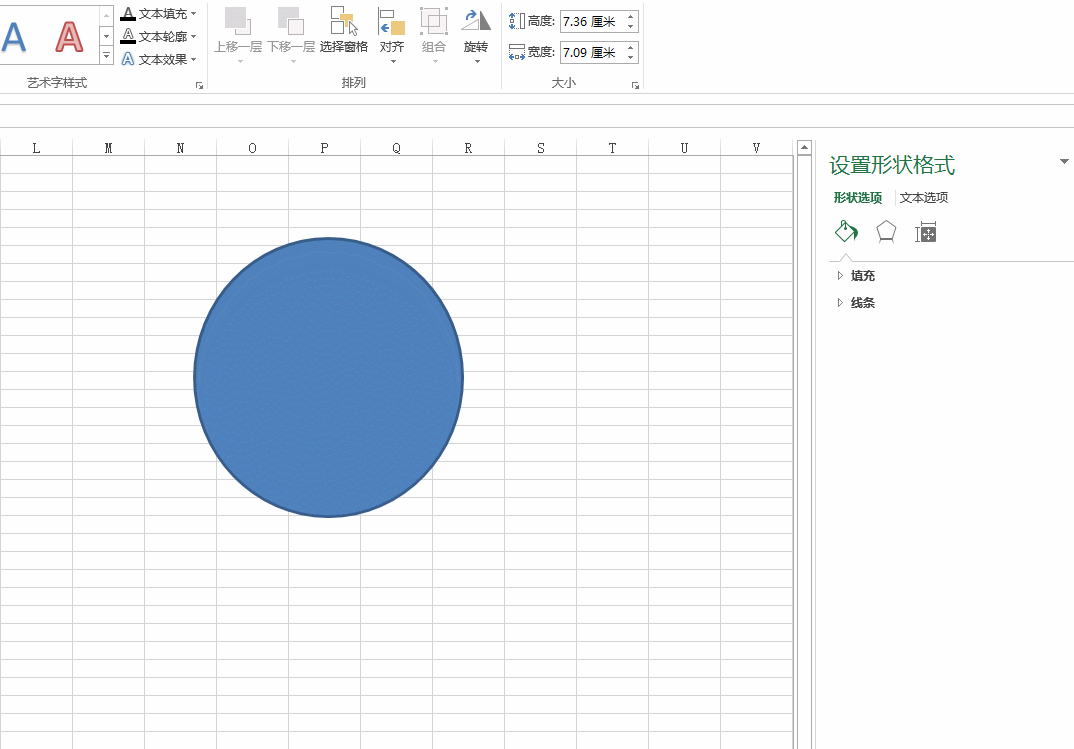Select the blue circle shape
The height and width of the screenshot is (749, 1074).
point(328,378)
